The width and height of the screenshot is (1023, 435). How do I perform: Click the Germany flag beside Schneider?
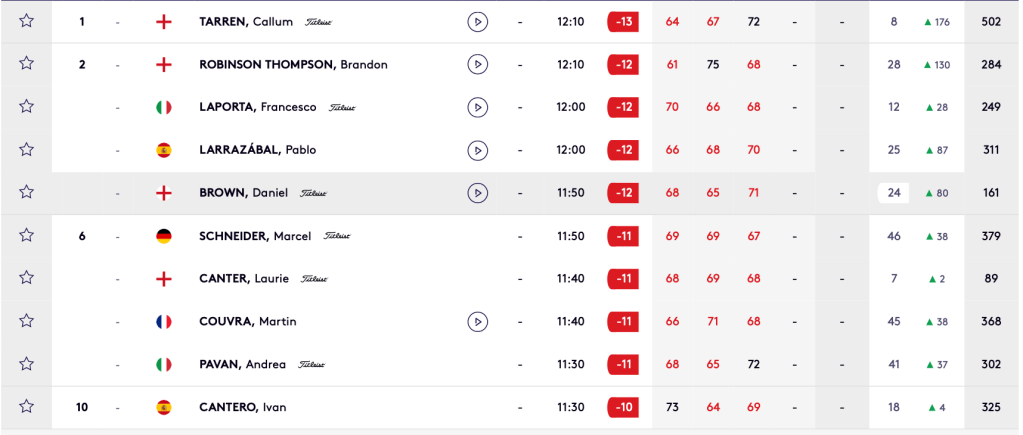pos(164,236)
